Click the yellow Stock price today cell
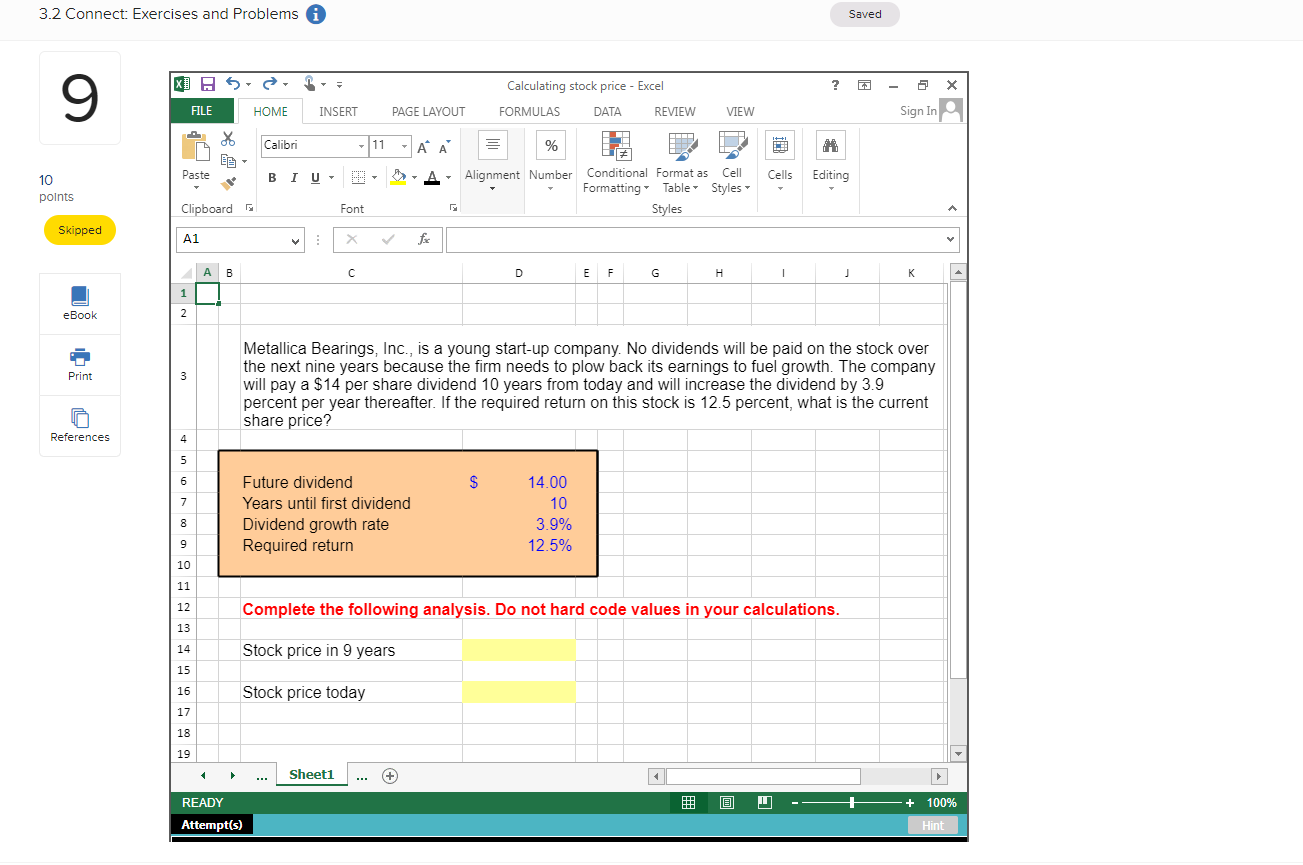The width and height of the screenshot is (1303, 865). coord(519,692)
